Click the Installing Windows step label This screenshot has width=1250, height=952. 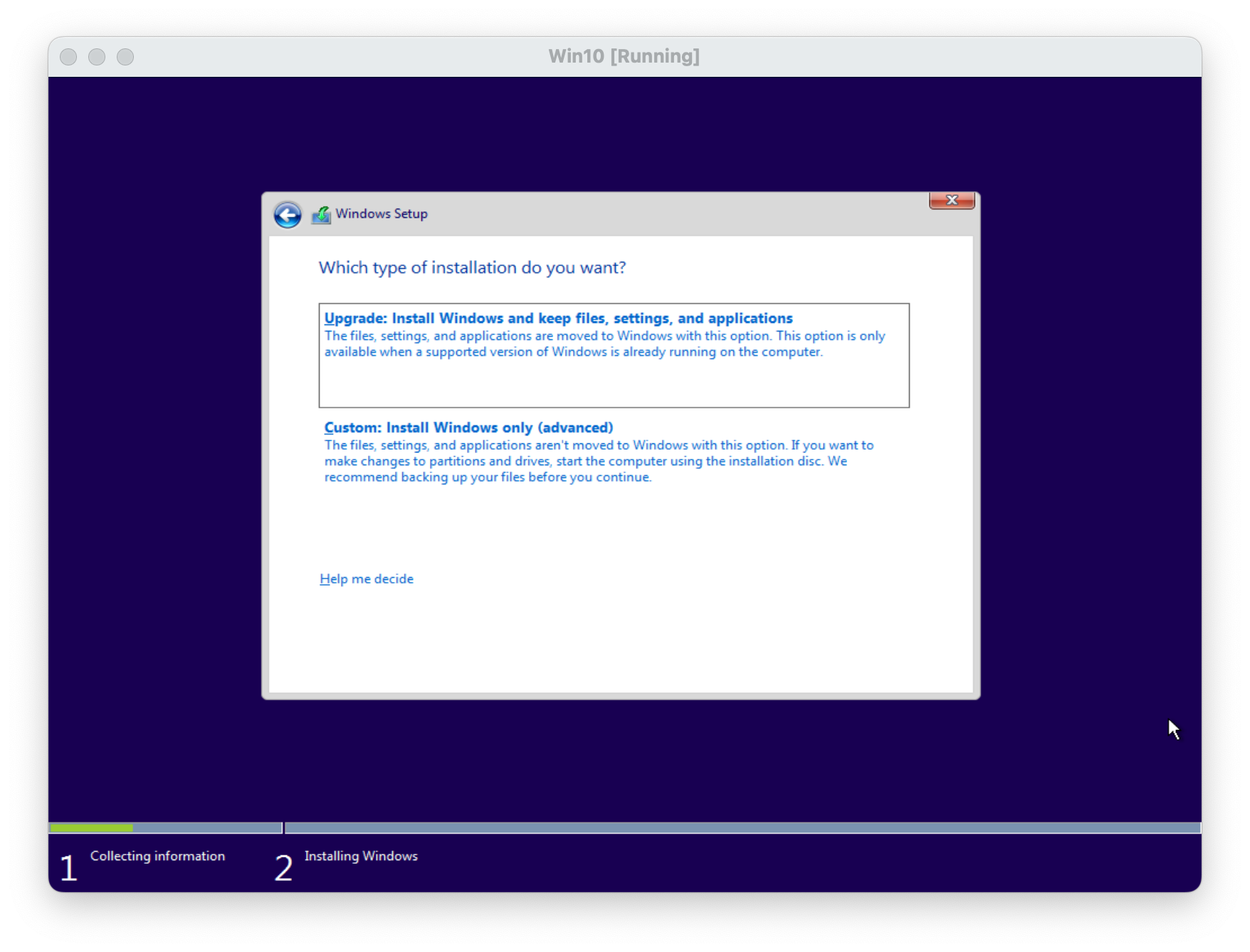click(x=361, y=856)
